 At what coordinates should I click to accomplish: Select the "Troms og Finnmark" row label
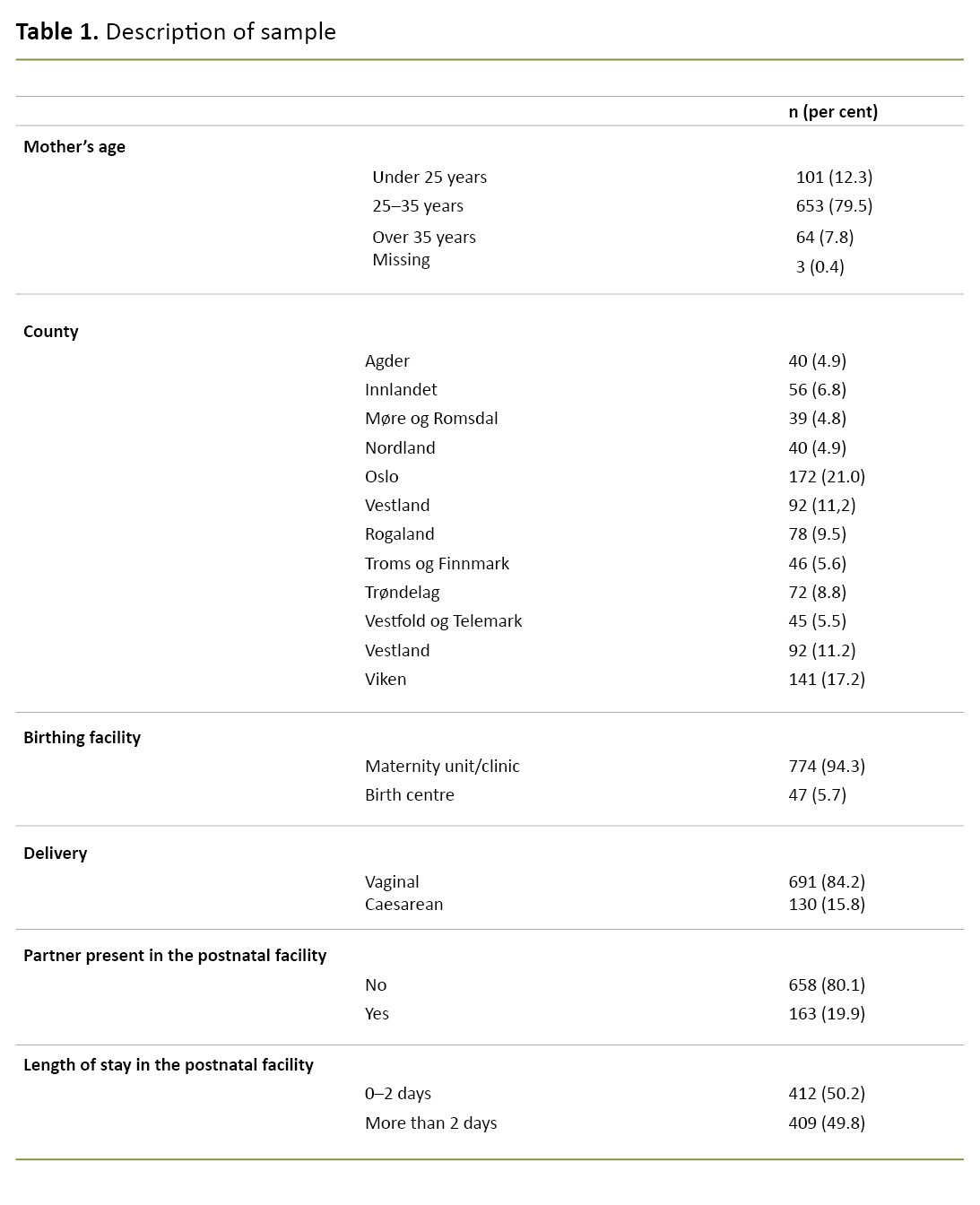click(x=437, y=564)
